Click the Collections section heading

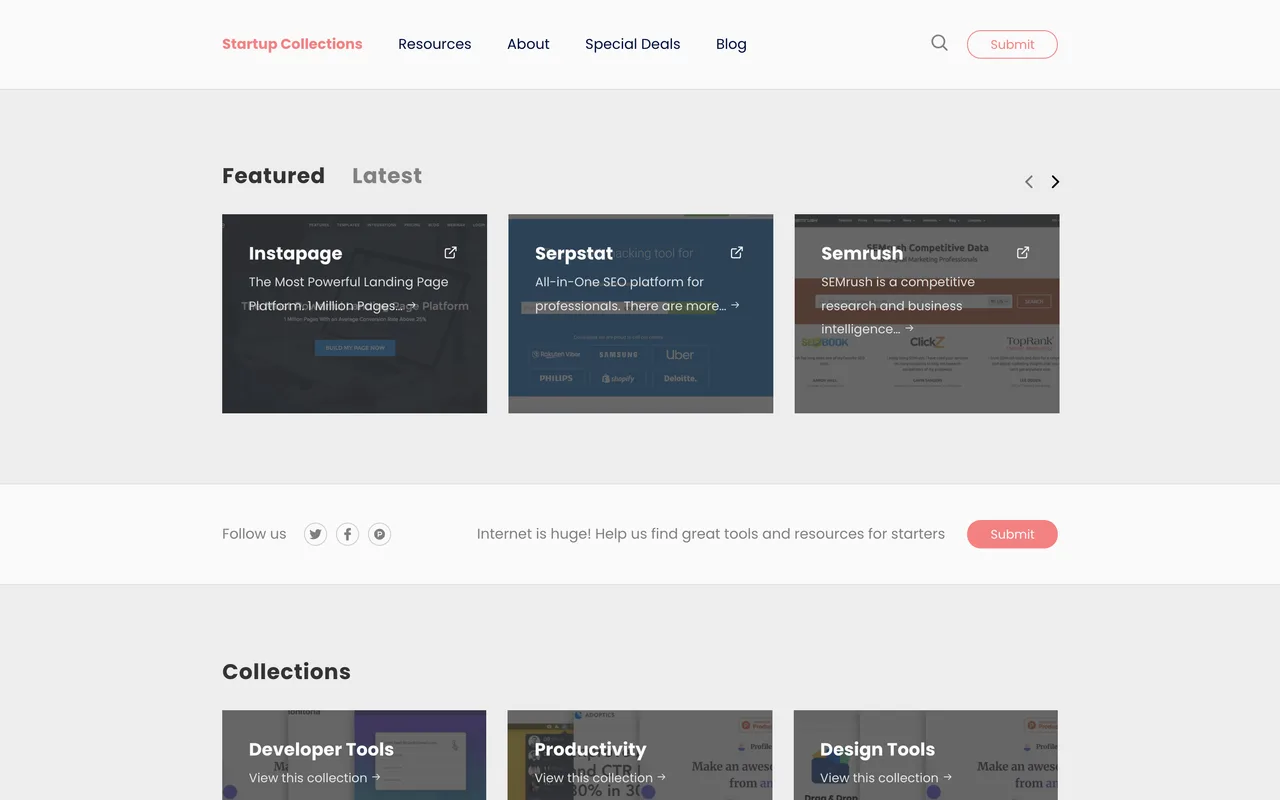[286, 672]
